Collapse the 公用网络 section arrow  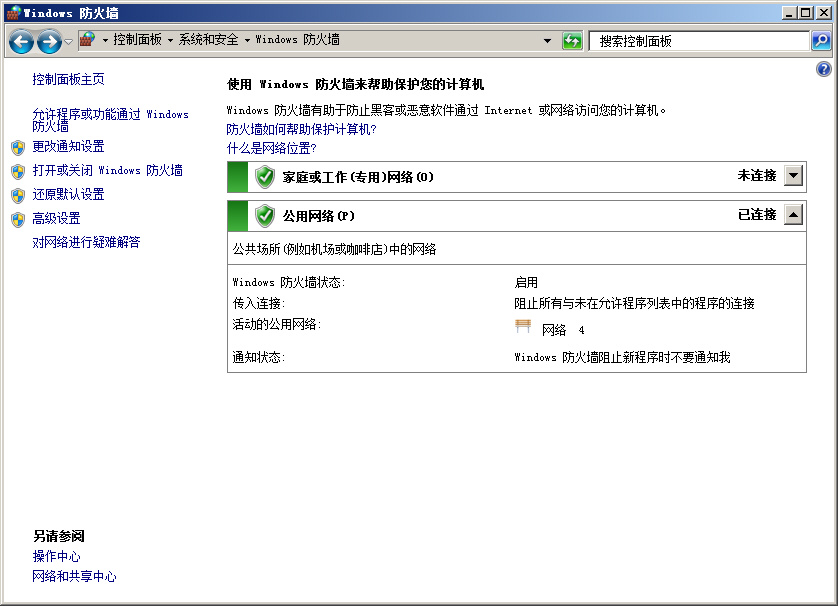(x=794, y=215)
